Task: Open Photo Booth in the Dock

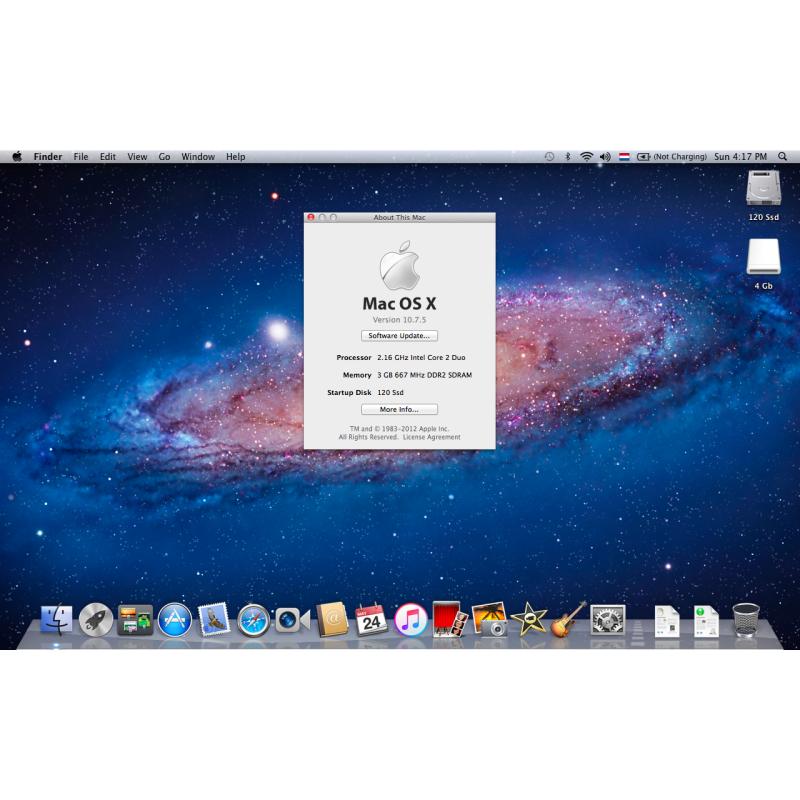Action: point(450,619)
